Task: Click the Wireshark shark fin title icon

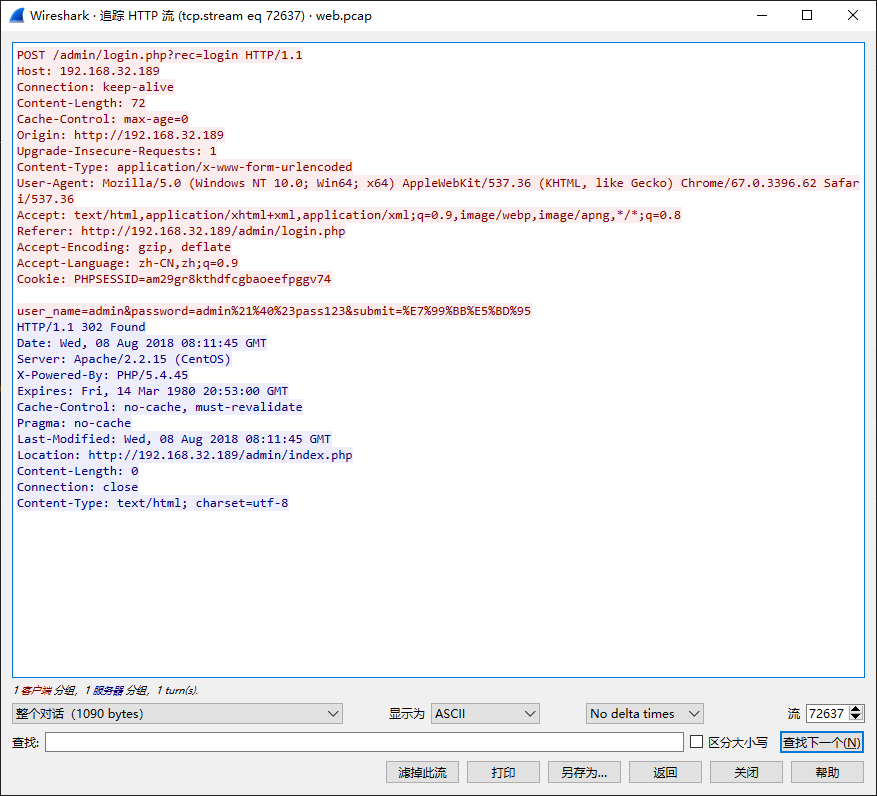Action: 17,16
